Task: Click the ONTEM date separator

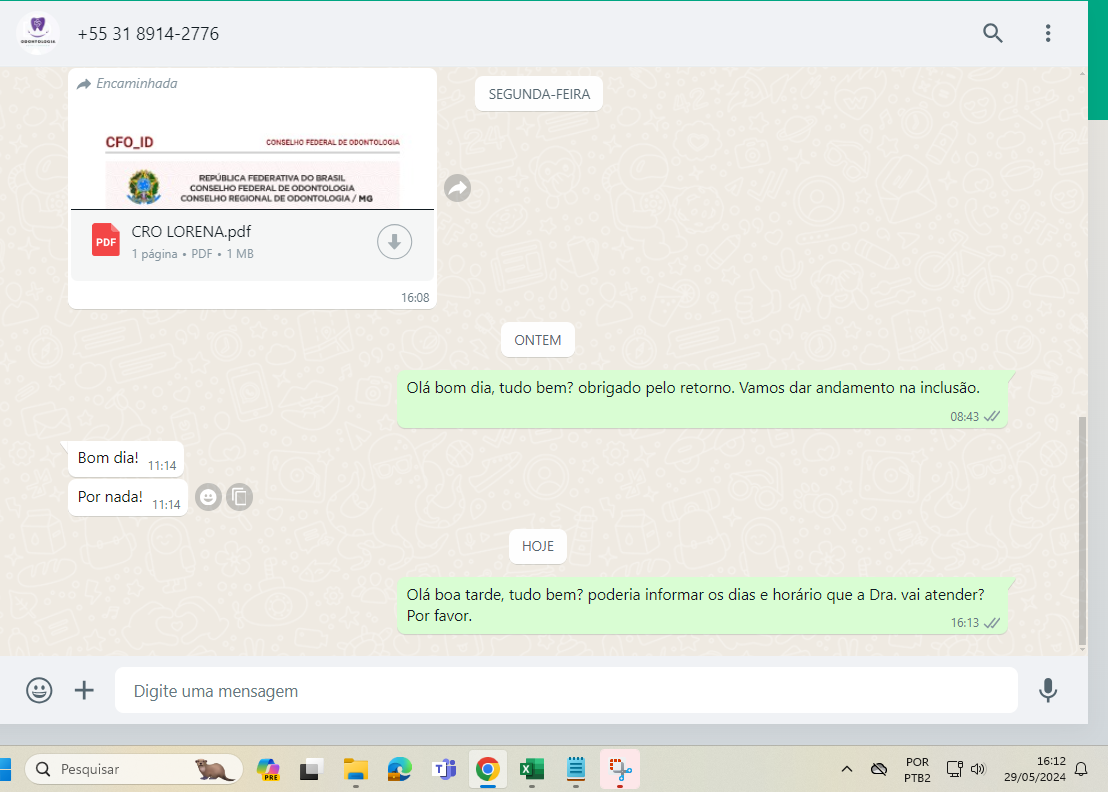Action: pos(538,340)
